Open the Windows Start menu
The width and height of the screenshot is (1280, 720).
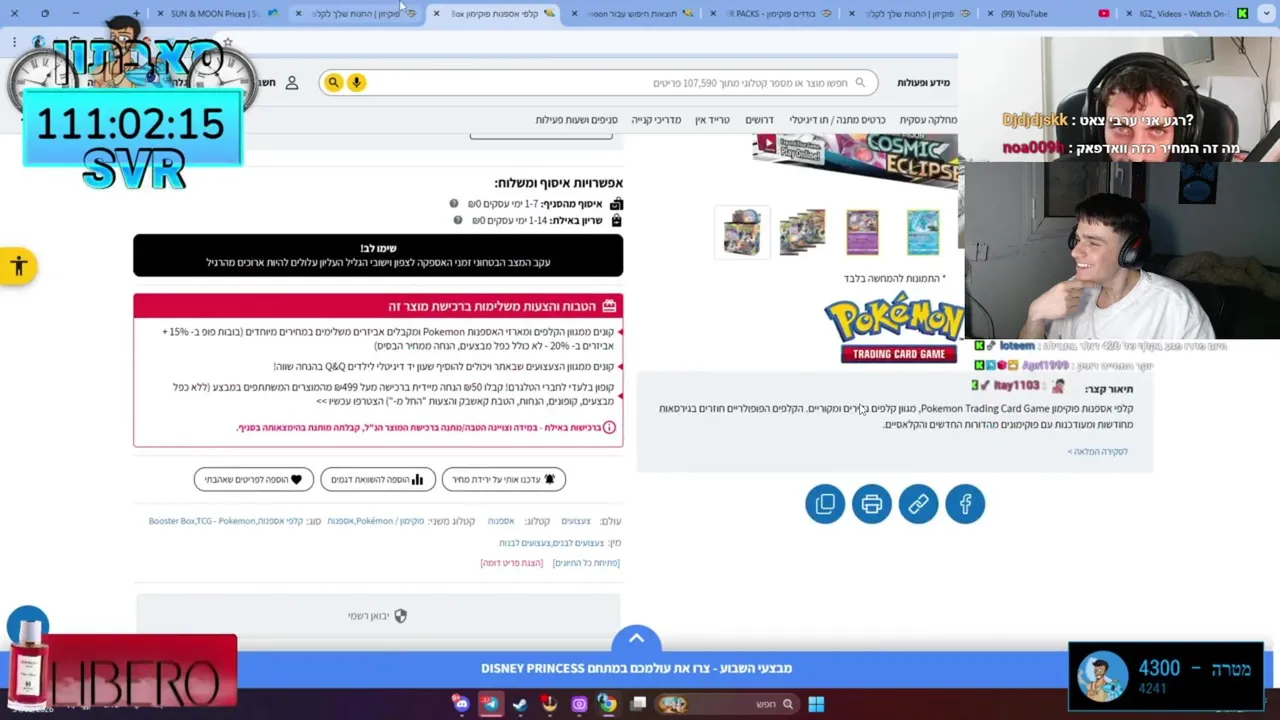[816, 704]
